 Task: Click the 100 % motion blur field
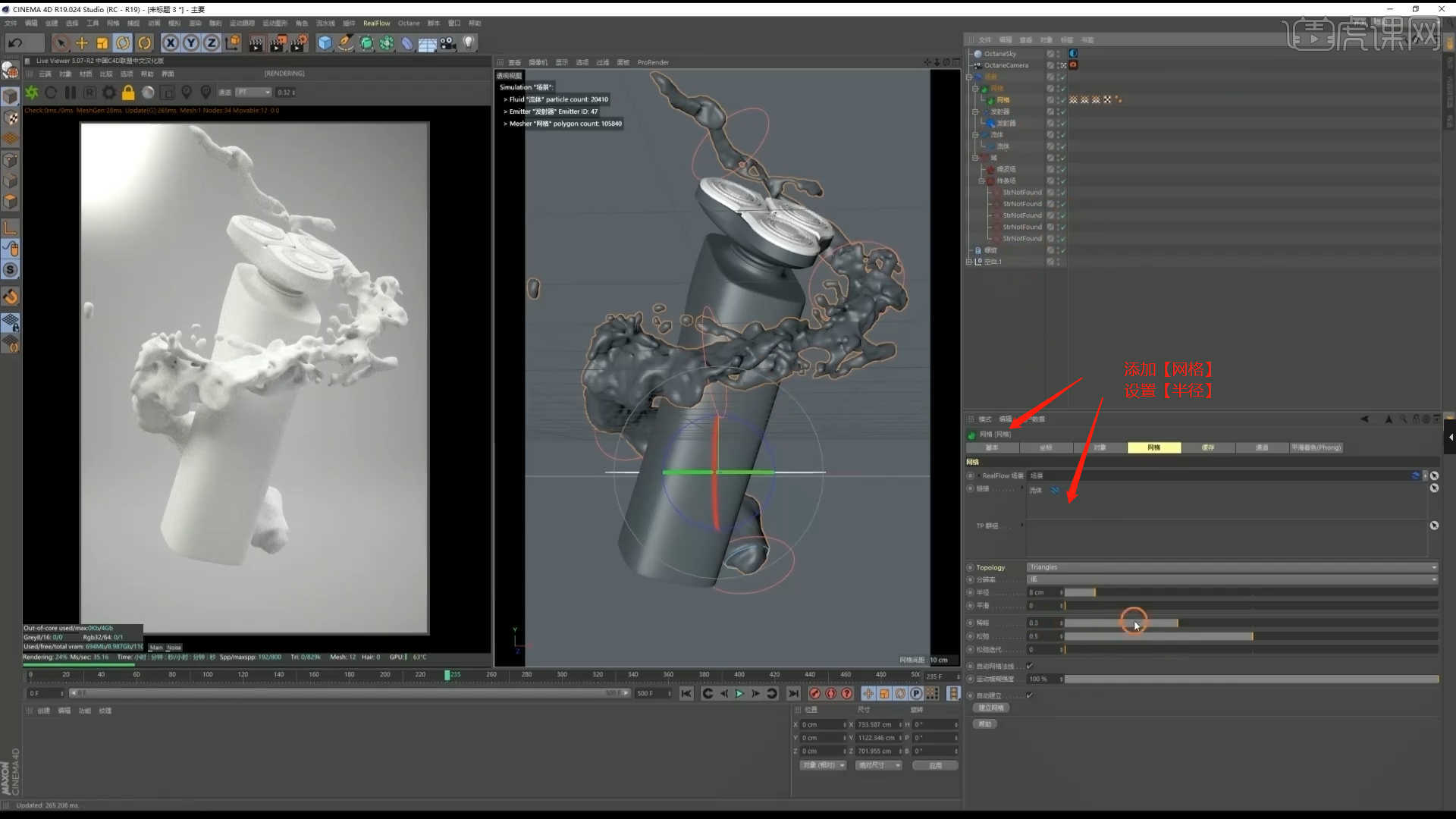pyautogui.click(x=1044, y=679)
